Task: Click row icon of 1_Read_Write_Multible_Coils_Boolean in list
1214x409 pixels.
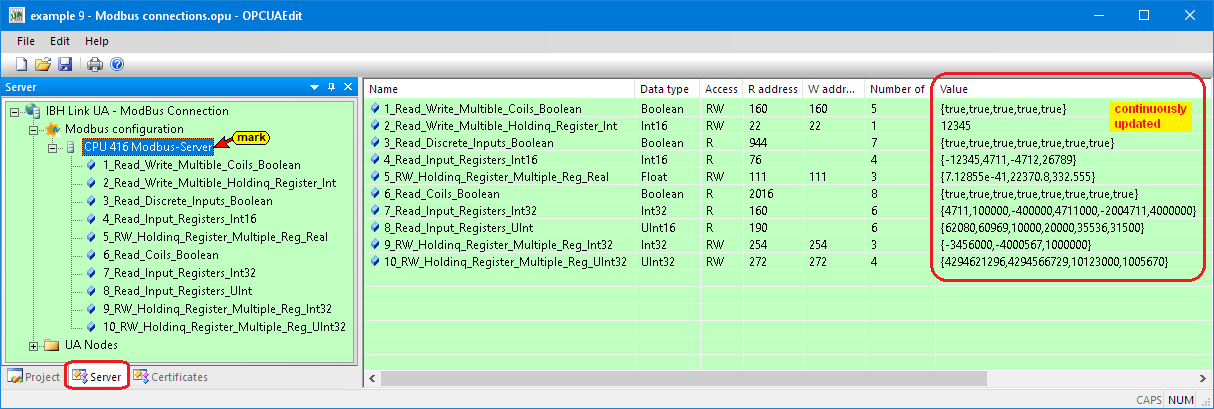Action: point(374,108)
